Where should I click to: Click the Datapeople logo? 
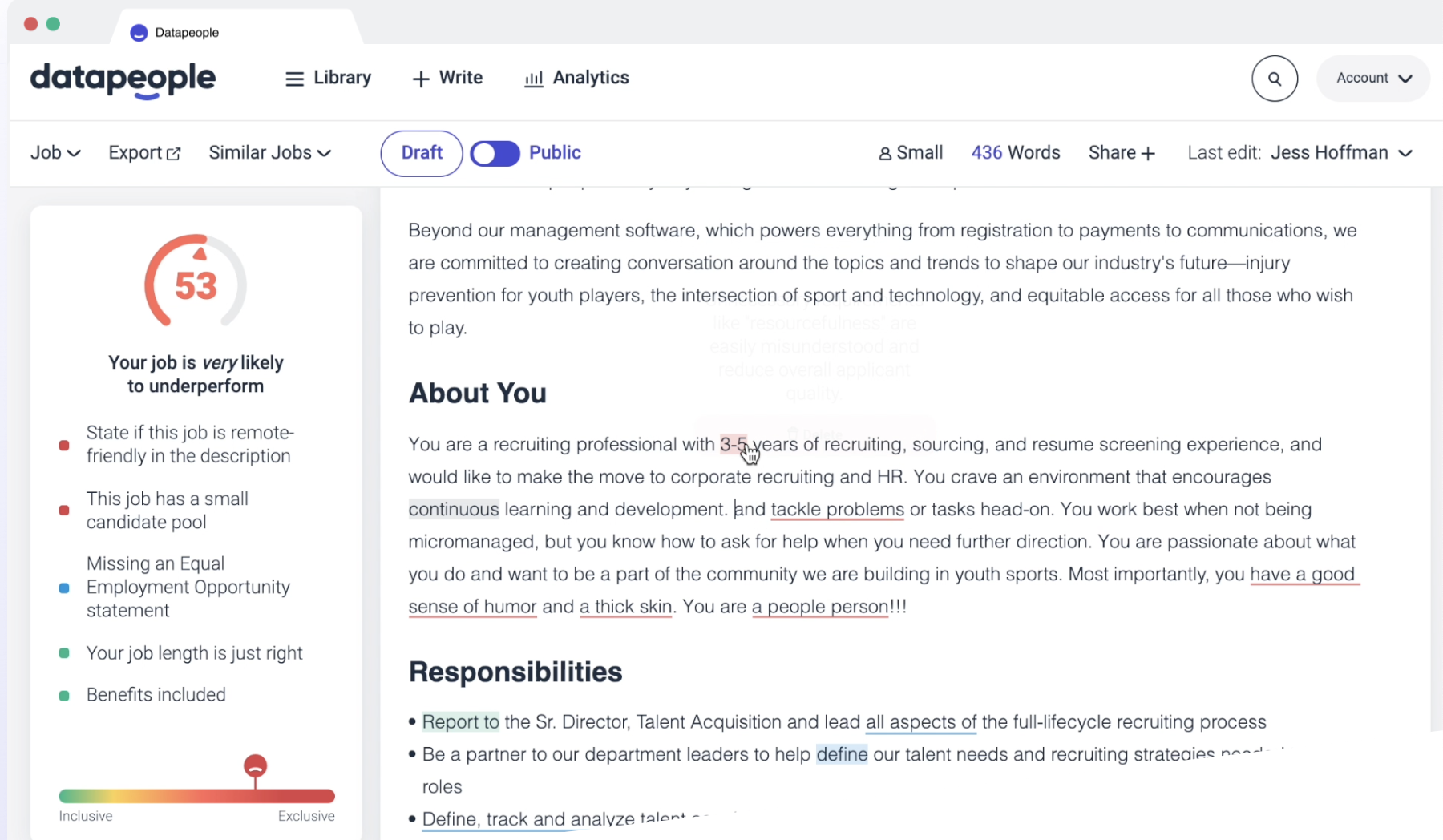click(122, 79)
